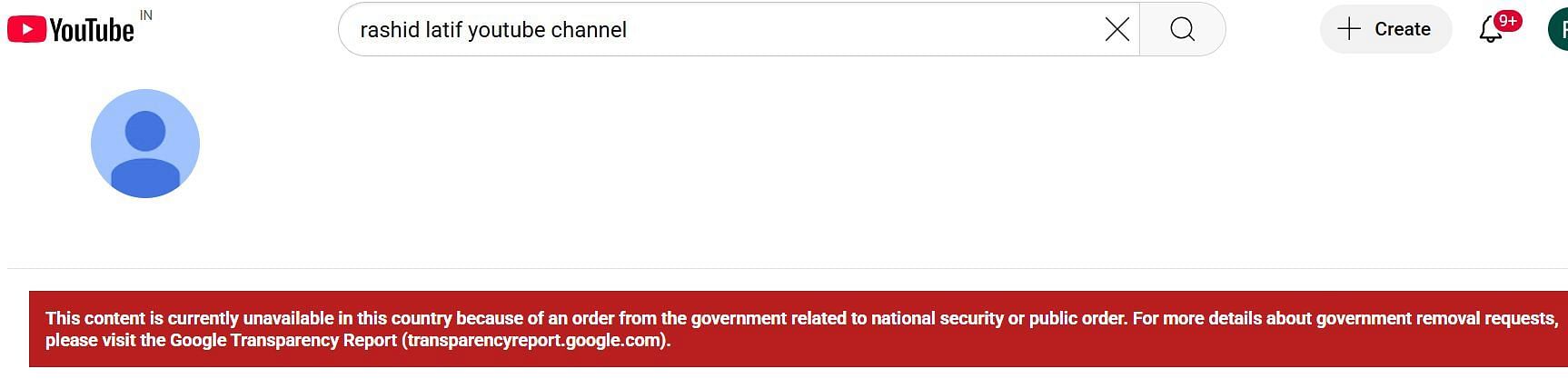Viewport: 1568px width, 389px height.
Task: Click the plus icon inside Create
Action: pyautogui.click(x=1349, y=29)
